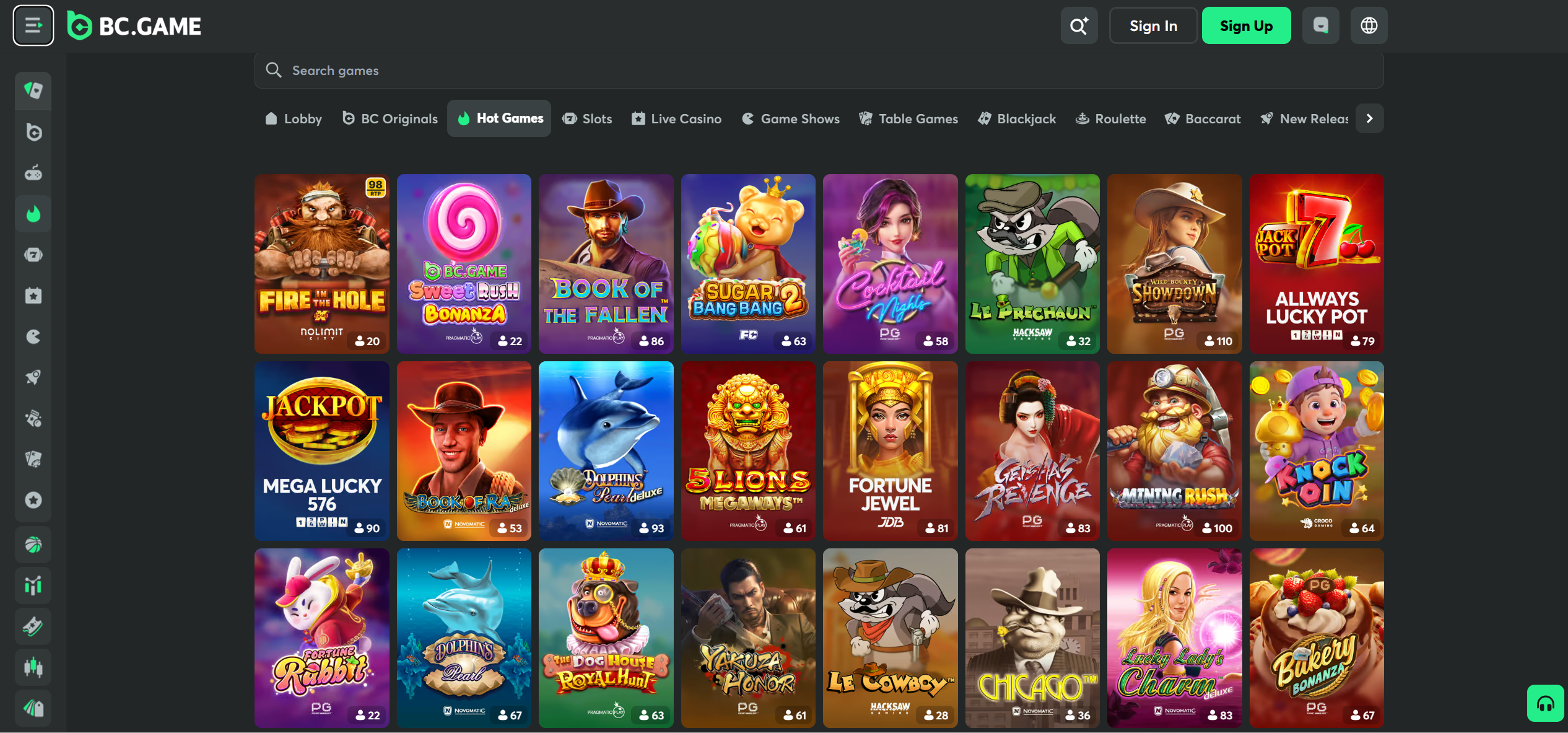Open sidebar lottery ticket icon
Screen dimensions: 1568x733
[33, 626]
